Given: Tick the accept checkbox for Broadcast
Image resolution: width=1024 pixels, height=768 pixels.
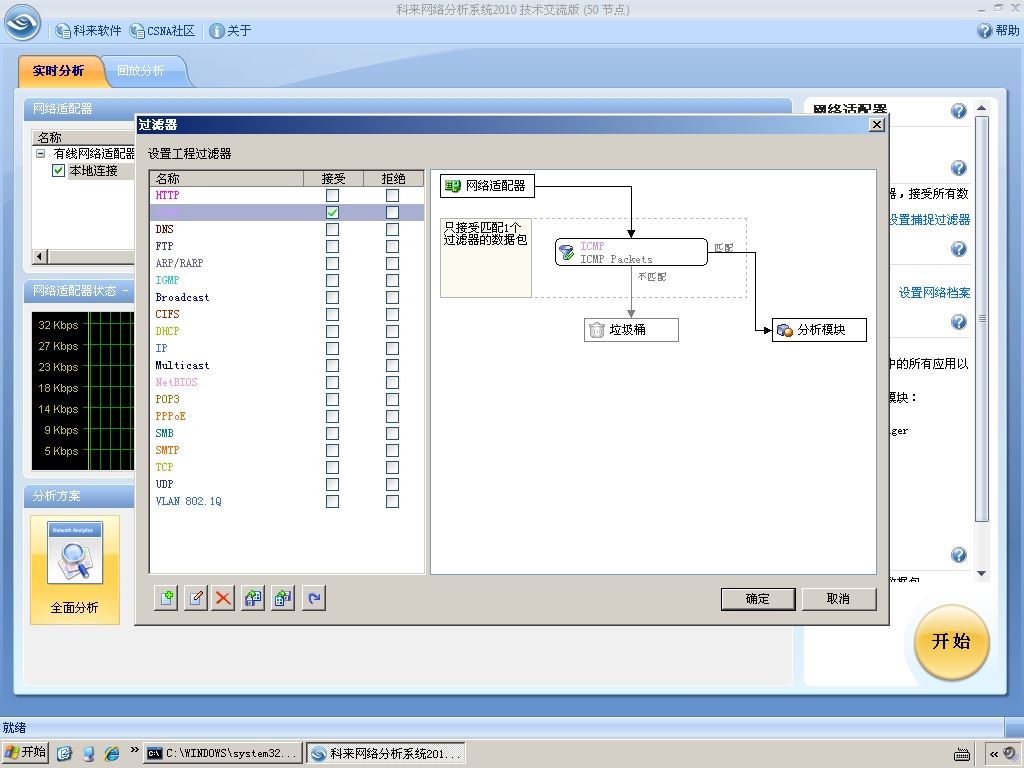Looking at the screenshot, I should tap(332, 297).
